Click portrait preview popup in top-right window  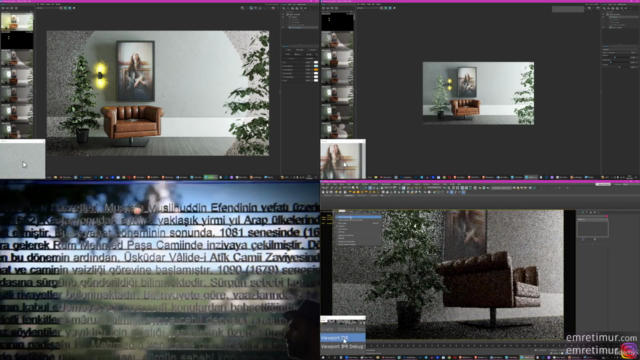click(x=343, y=159)
